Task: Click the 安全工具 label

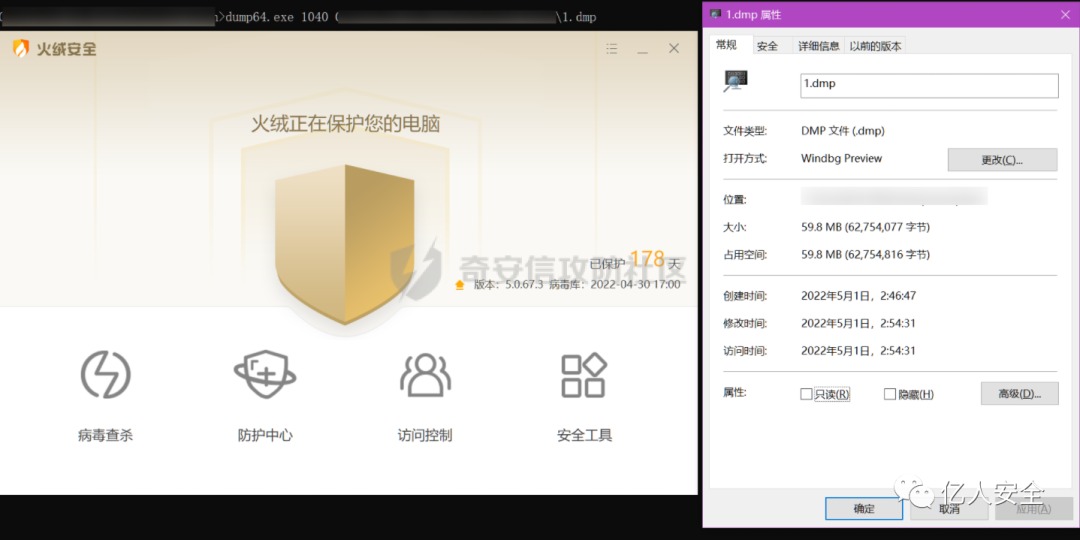Action: point(584,435)
